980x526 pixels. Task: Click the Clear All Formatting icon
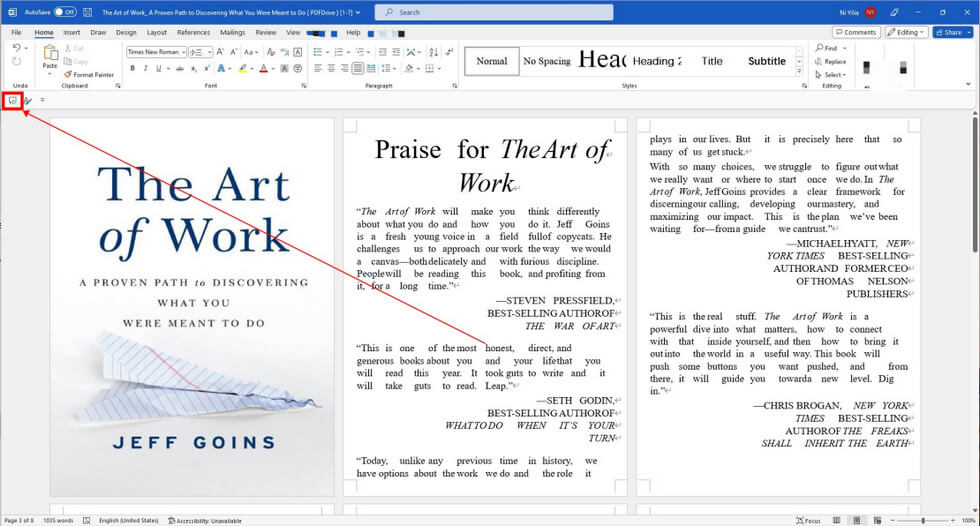tap(271, 52)
